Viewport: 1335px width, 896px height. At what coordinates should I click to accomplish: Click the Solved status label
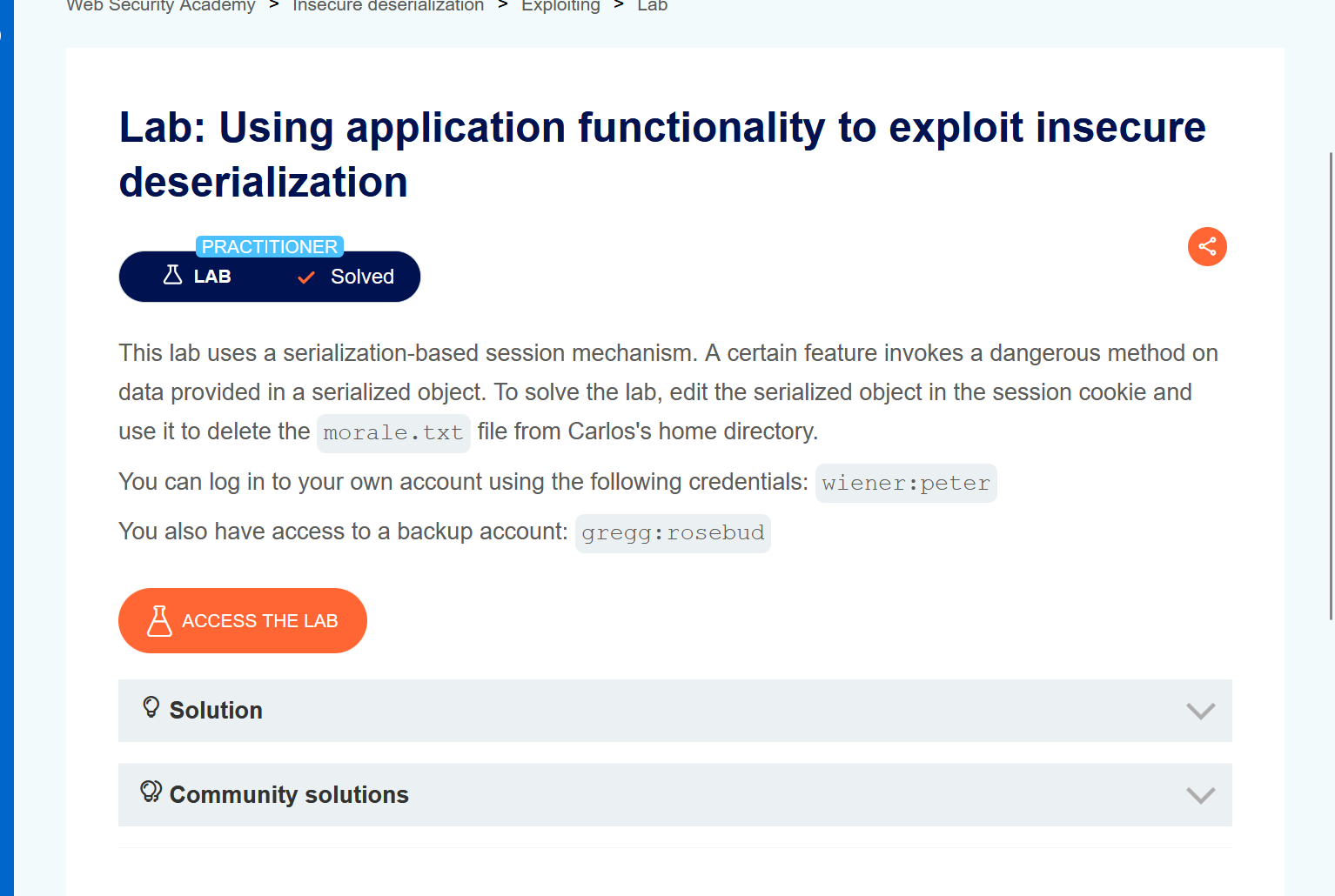coord(362,277)
